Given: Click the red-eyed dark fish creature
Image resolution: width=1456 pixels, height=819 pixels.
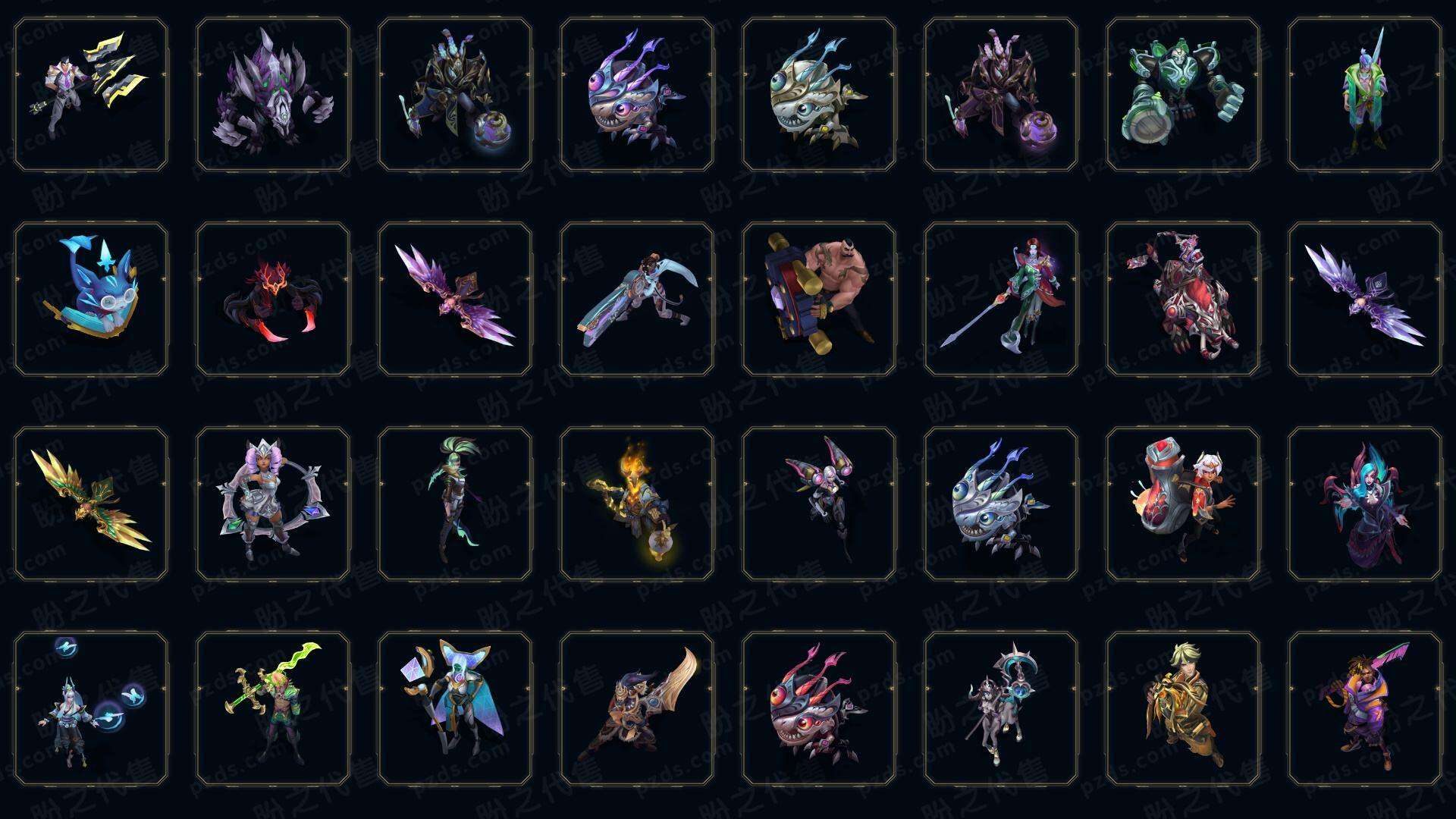Looking at the screenshot, I should pos(819,708).
